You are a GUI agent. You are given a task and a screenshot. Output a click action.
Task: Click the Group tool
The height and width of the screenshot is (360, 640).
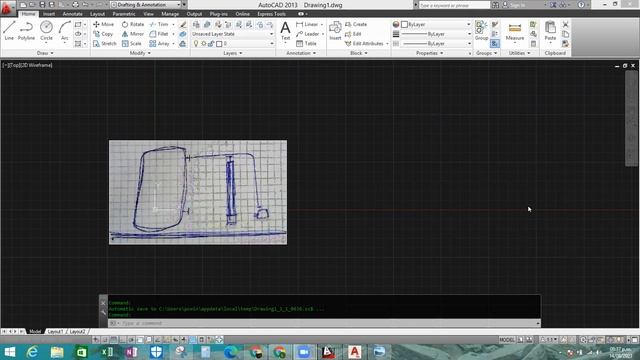[481, 31]
